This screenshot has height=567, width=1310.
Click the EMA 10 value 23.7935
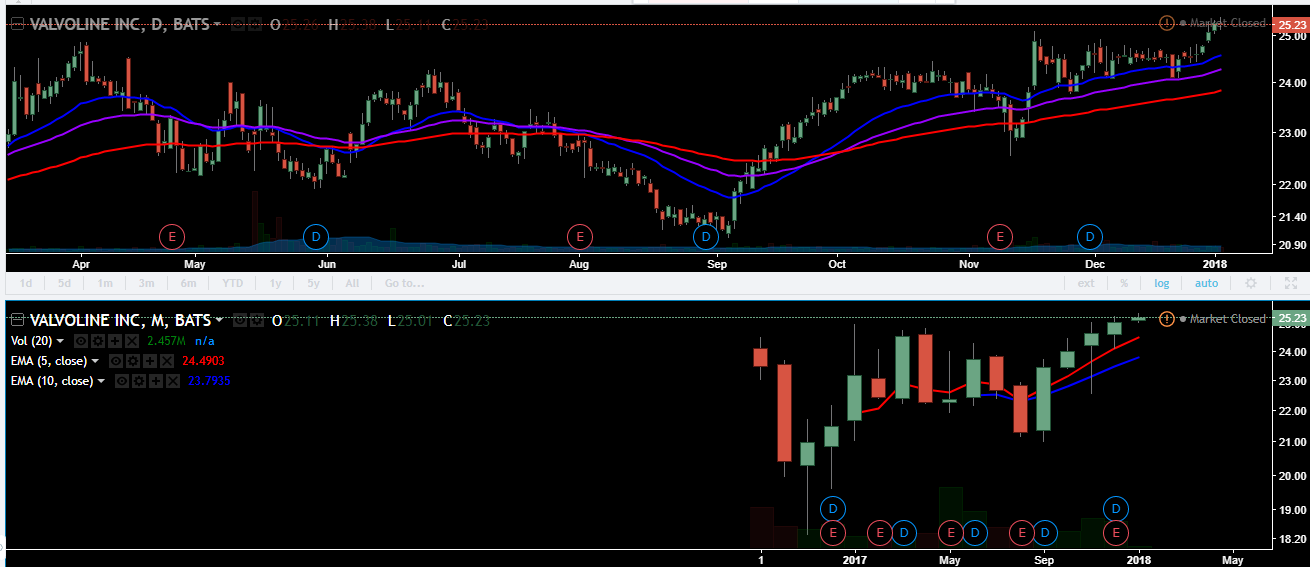coord(209,381)
